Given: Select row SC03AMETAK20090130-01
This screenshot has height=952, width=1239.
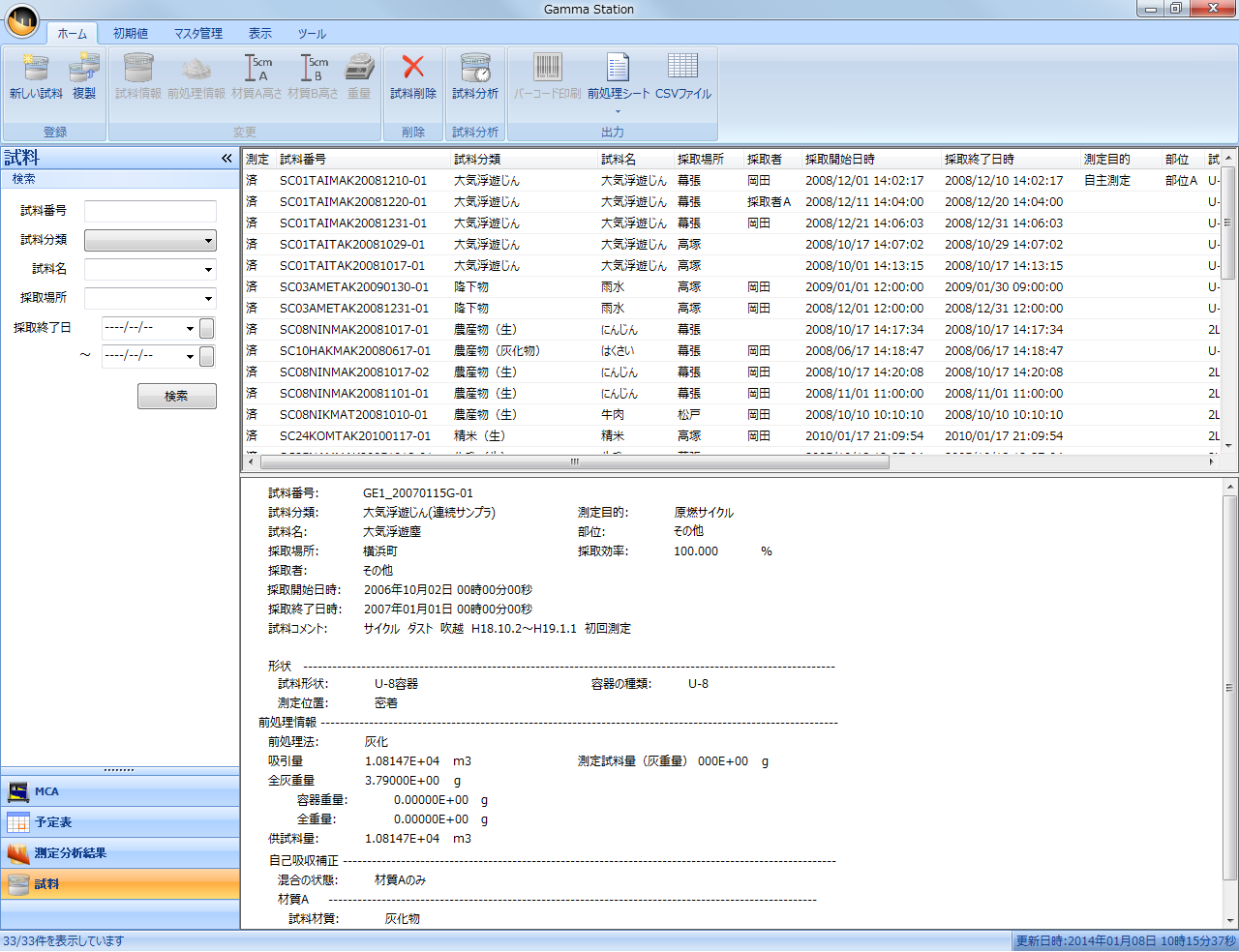Looking at the screenshot, I should click(x=733, y=286).
